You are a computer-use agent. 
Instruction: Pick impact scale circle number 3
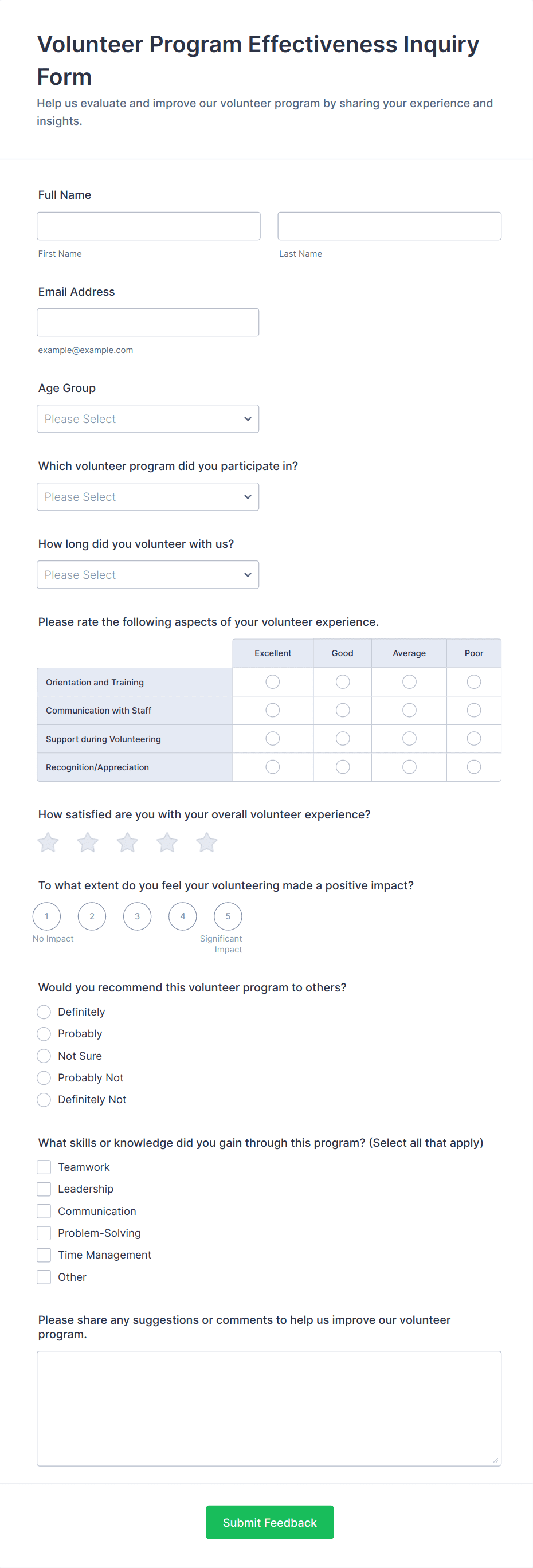138,916
